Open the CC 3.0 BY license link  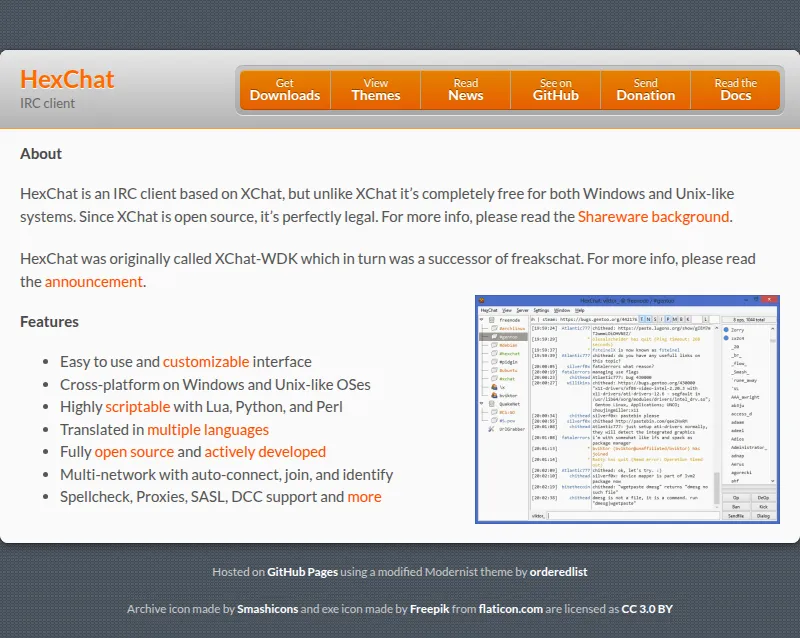pos(647,609)
